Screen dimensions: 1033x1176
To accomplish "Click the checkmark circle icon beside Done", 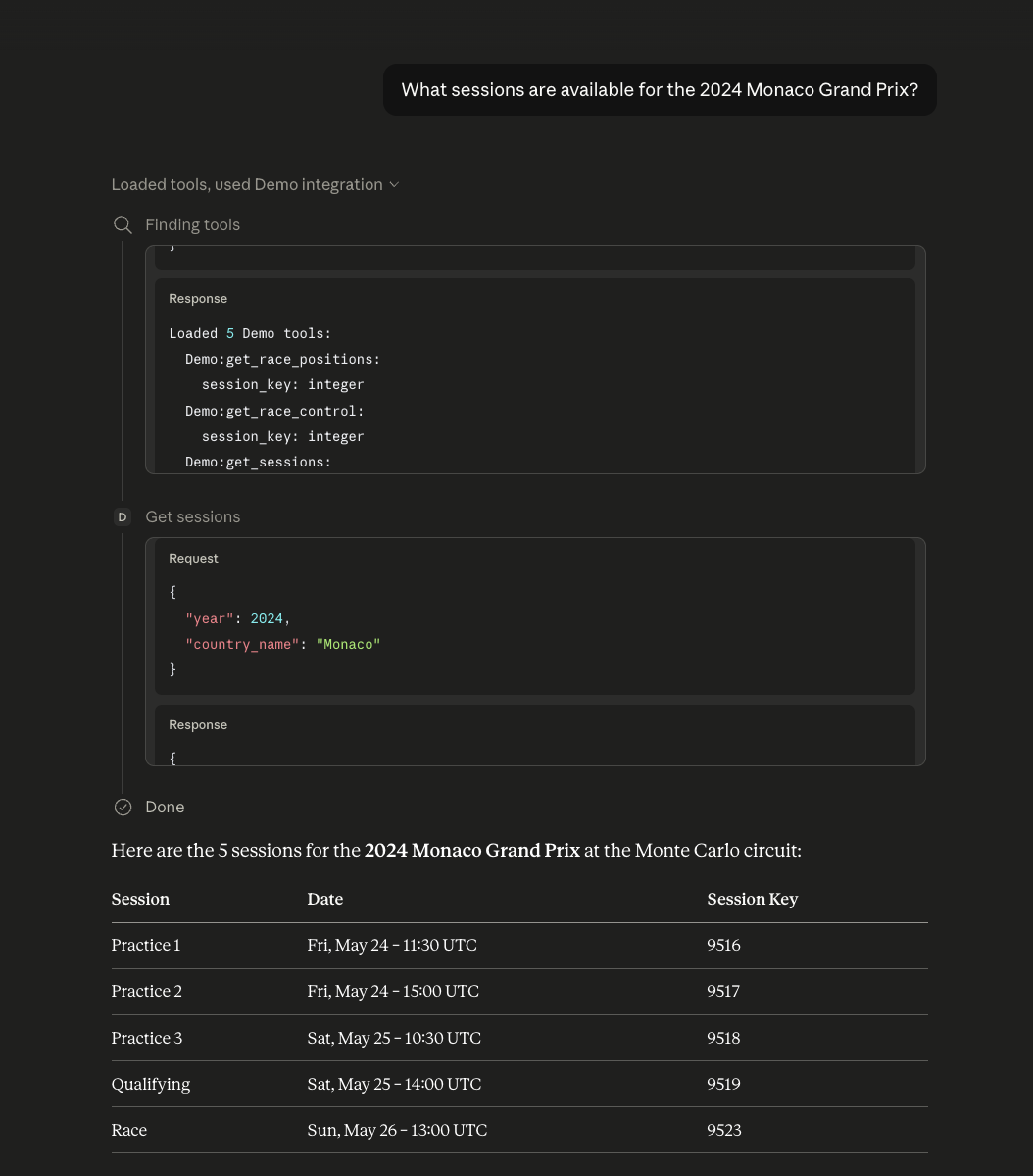I will click(123, 807).
